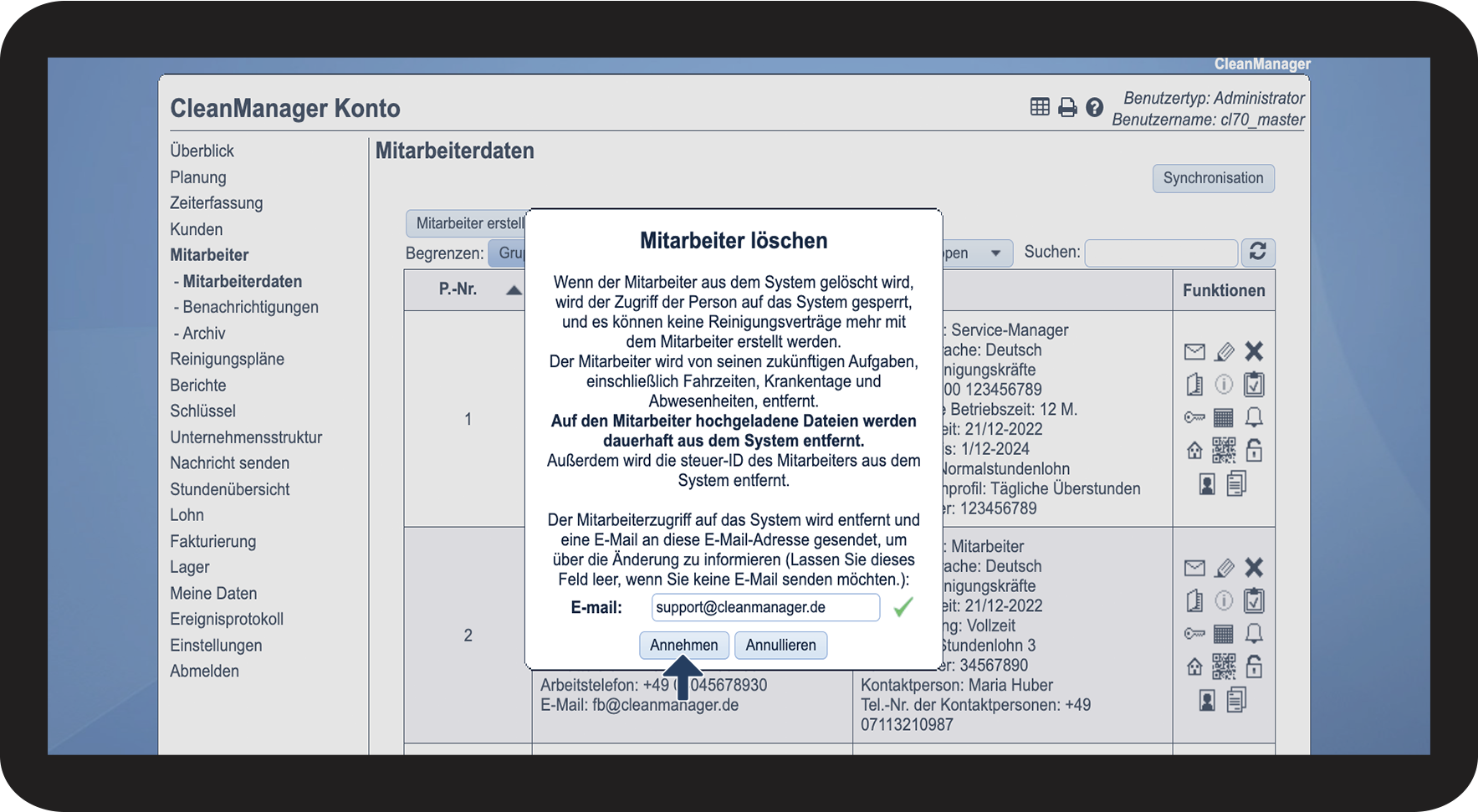Click Annullieren to cancel the dialog
Image resolution: width=1478 pixels, height=812 pixels.
pos(780,646)
